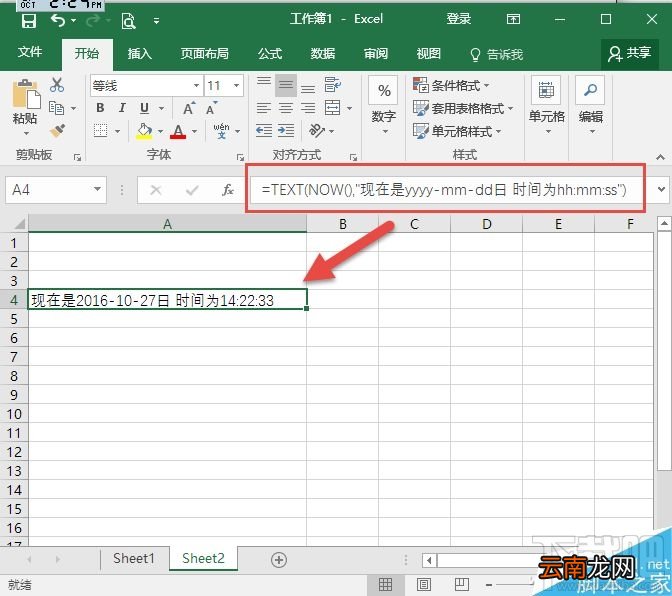Center text horizontally
672x596 pixels.
point(285,108)
